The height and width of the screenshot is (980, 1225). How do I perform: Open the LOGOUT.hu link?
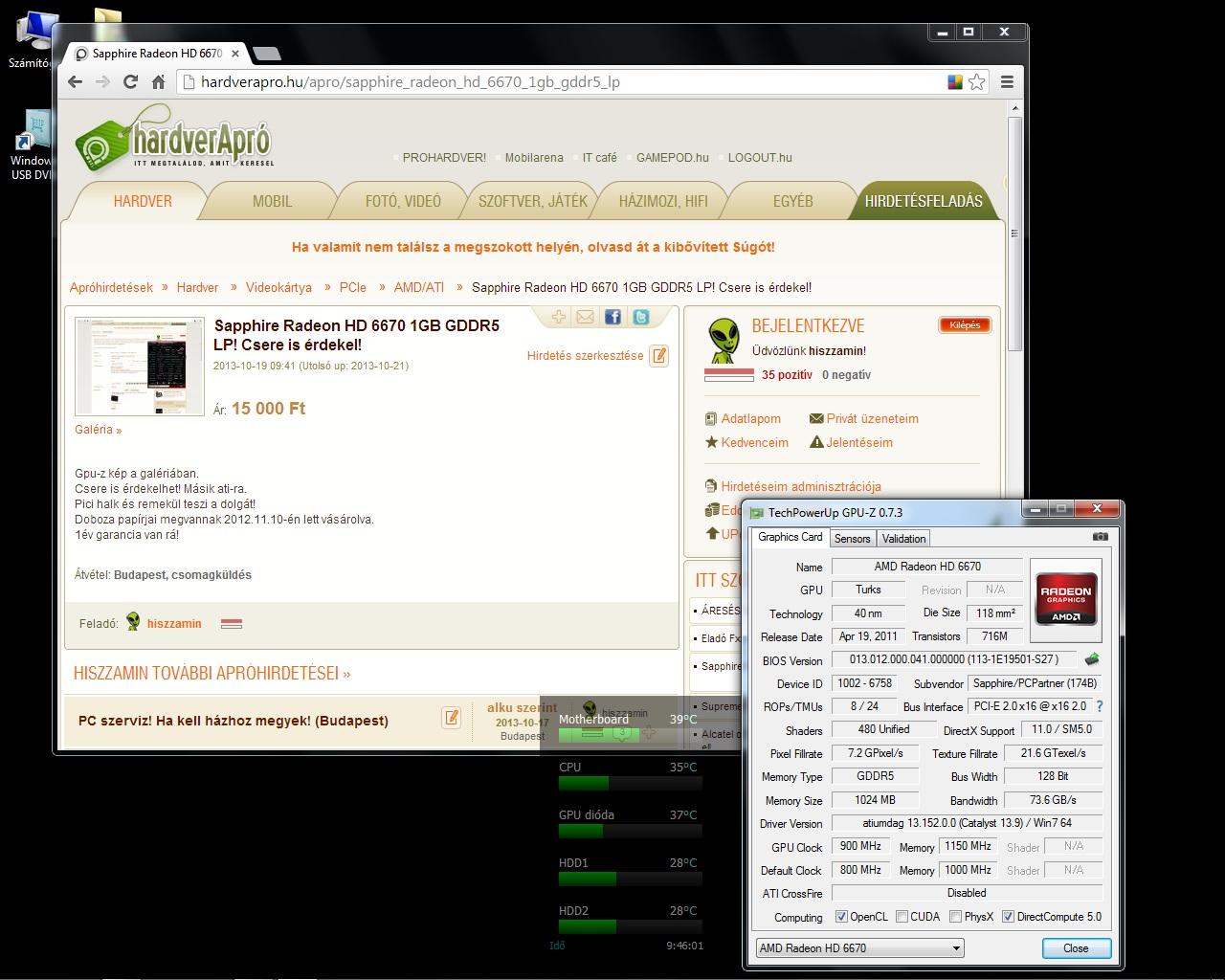[760, 158]
